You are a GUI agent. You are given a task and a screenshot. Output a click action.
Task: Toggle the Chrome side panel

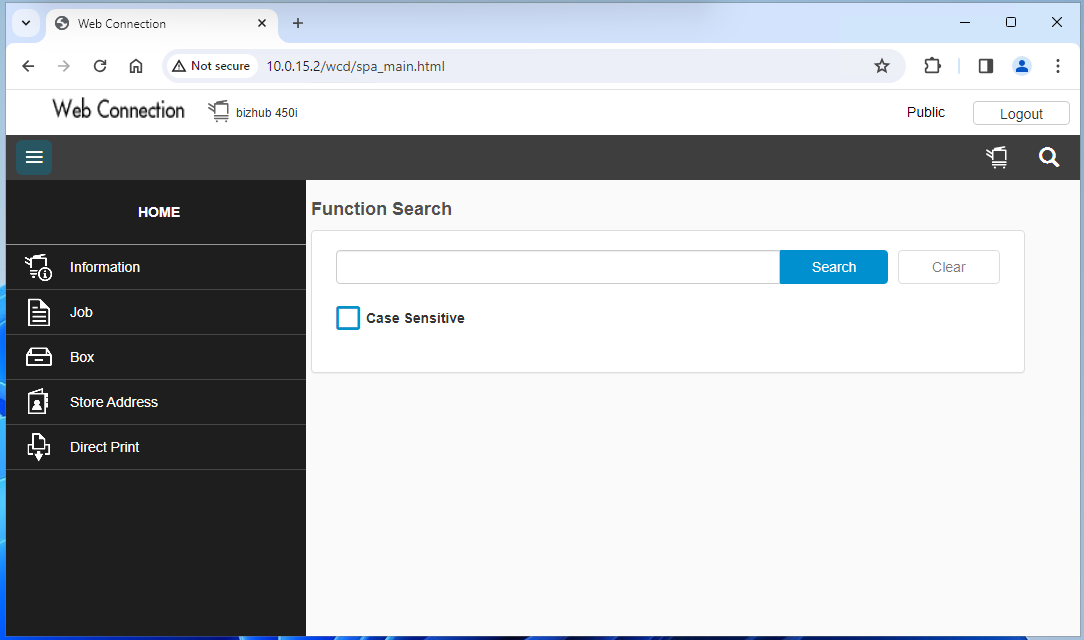click(x=985, y=65)
